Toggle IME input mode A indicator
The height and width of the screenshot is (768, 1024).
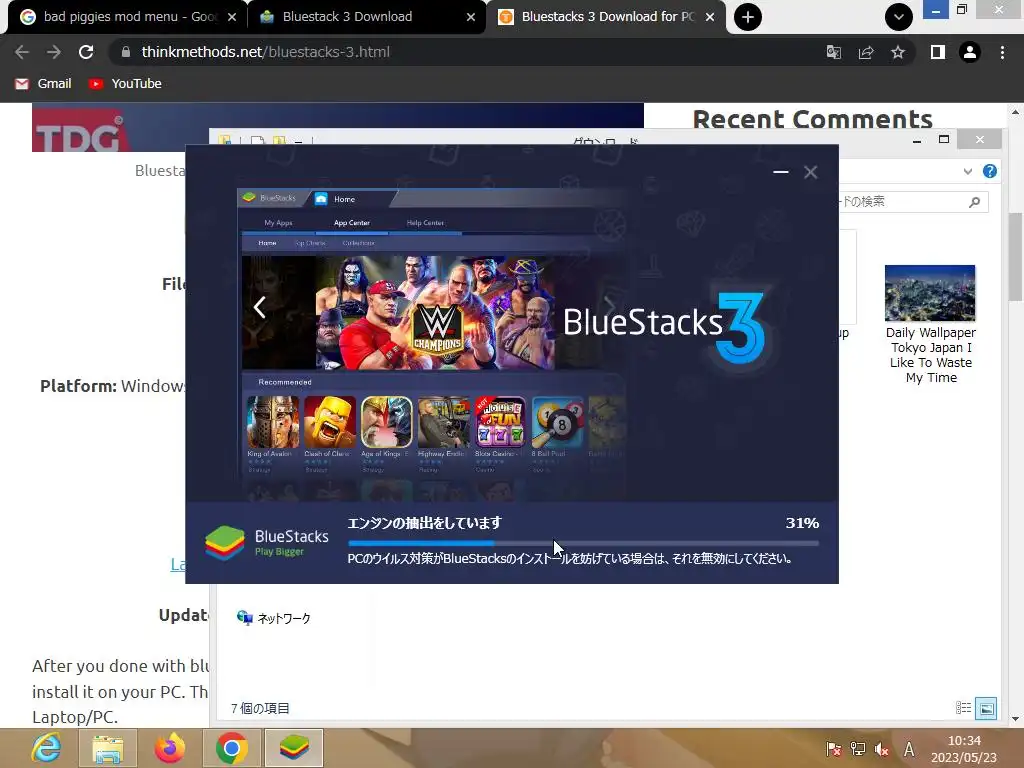908,749
